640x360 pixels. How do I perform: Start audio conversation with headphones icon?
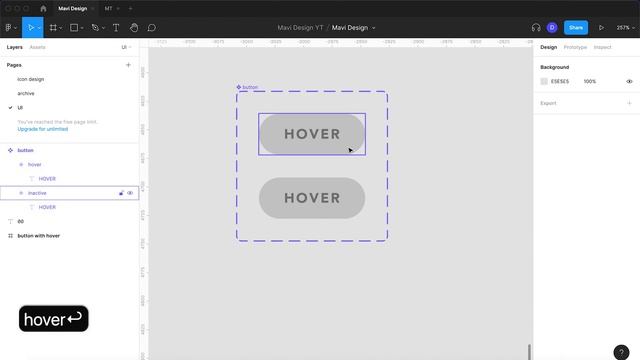click(x=536, y=28)
